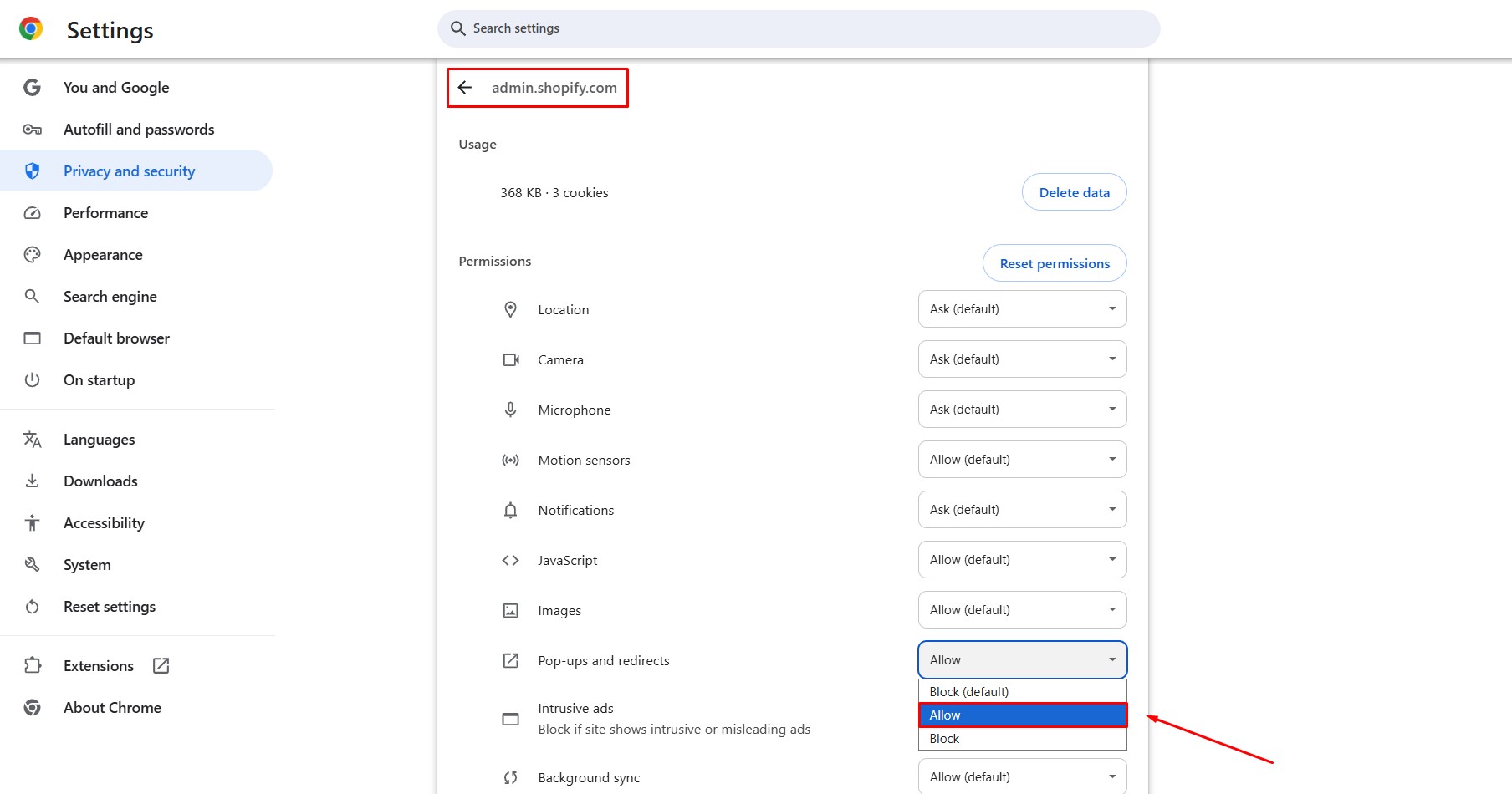Click the Camera permission icon
The image size is (1512, 794).
point(510,359)
